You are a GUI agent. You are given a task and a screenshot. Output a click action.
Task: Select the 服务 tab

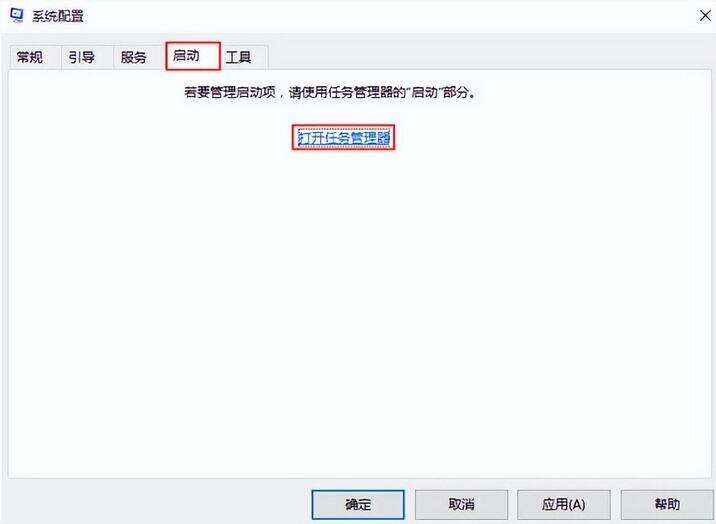(134, 57)
